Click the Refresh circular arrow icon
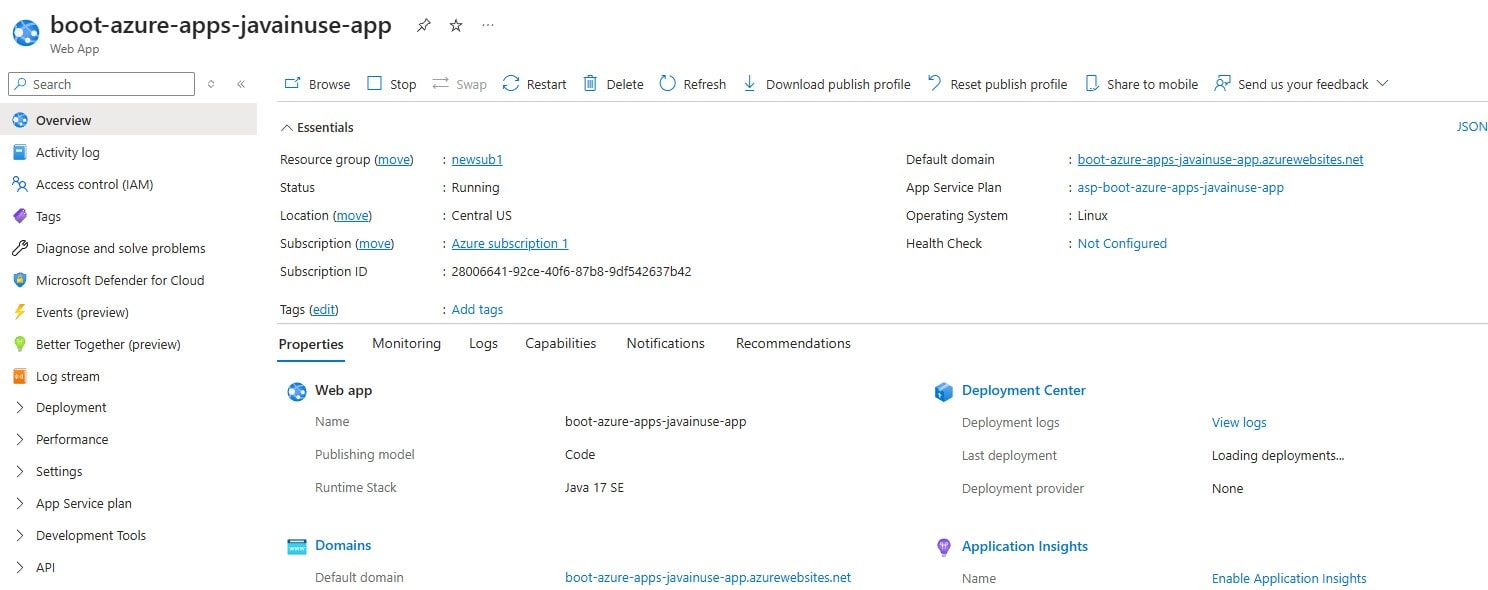The height and width of the screenshot is (590, 1488). click(x=668, y=84)
